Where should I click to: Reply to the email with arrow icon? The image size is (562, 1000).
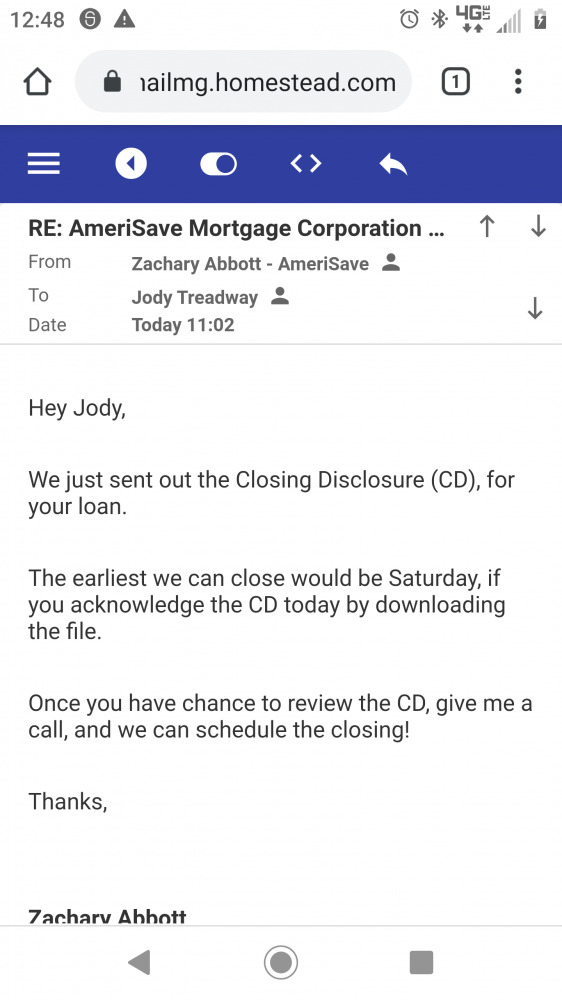[x=393, y=165]
